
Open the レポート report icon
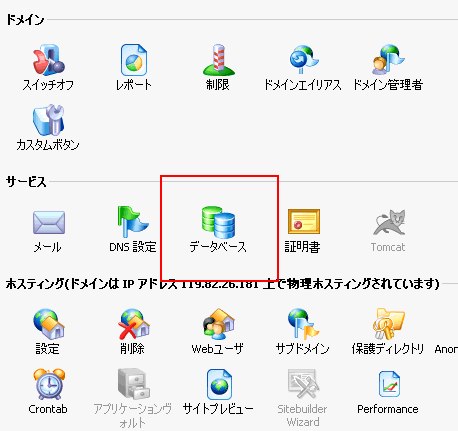(x=134, y=60)
